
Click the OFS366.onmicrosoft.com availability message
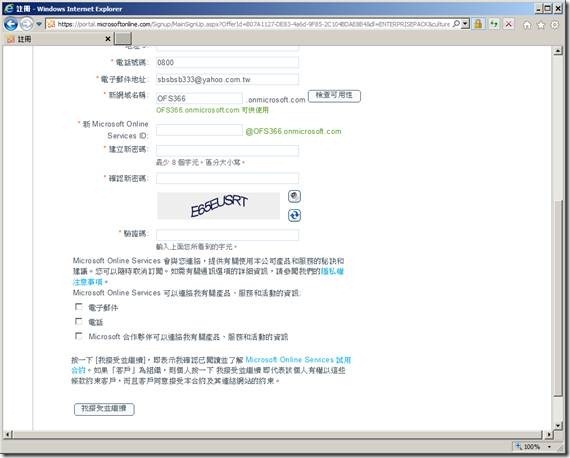(212, 110)
